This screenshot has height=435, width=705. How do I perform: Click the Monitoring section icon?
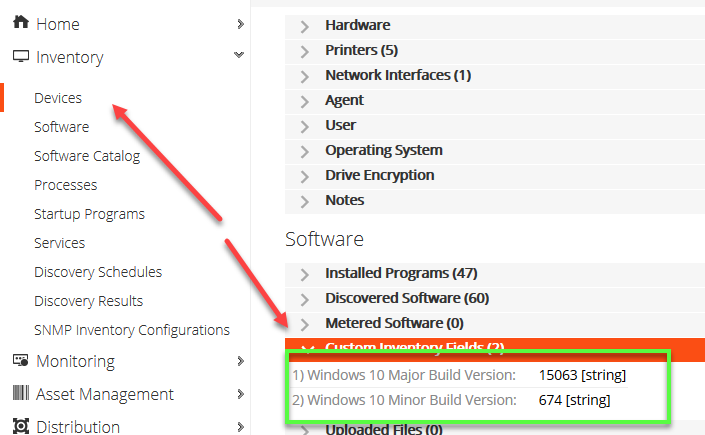[20, 361]
